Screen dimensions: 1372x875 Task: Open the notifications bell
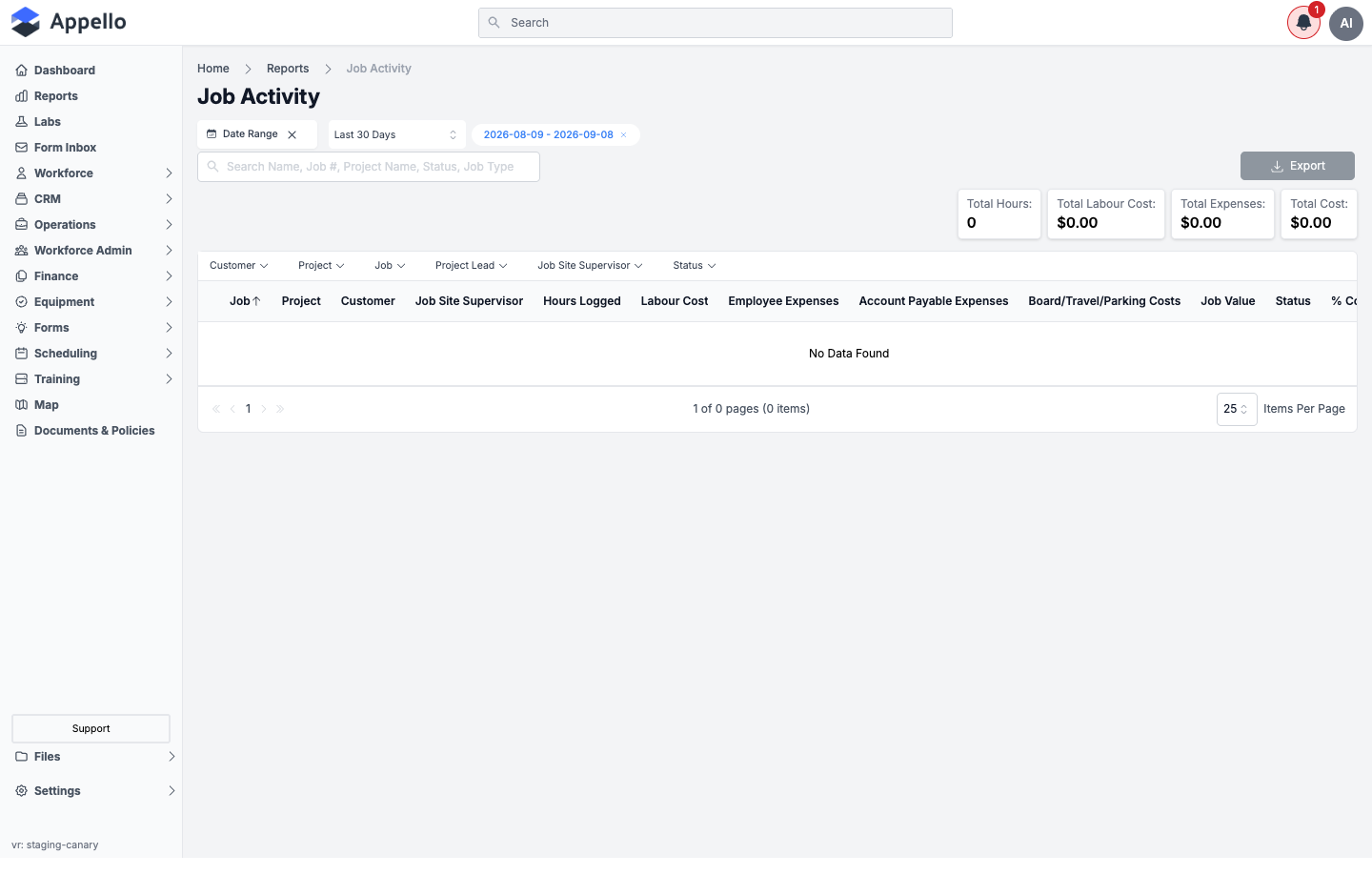coord(1303,23)
